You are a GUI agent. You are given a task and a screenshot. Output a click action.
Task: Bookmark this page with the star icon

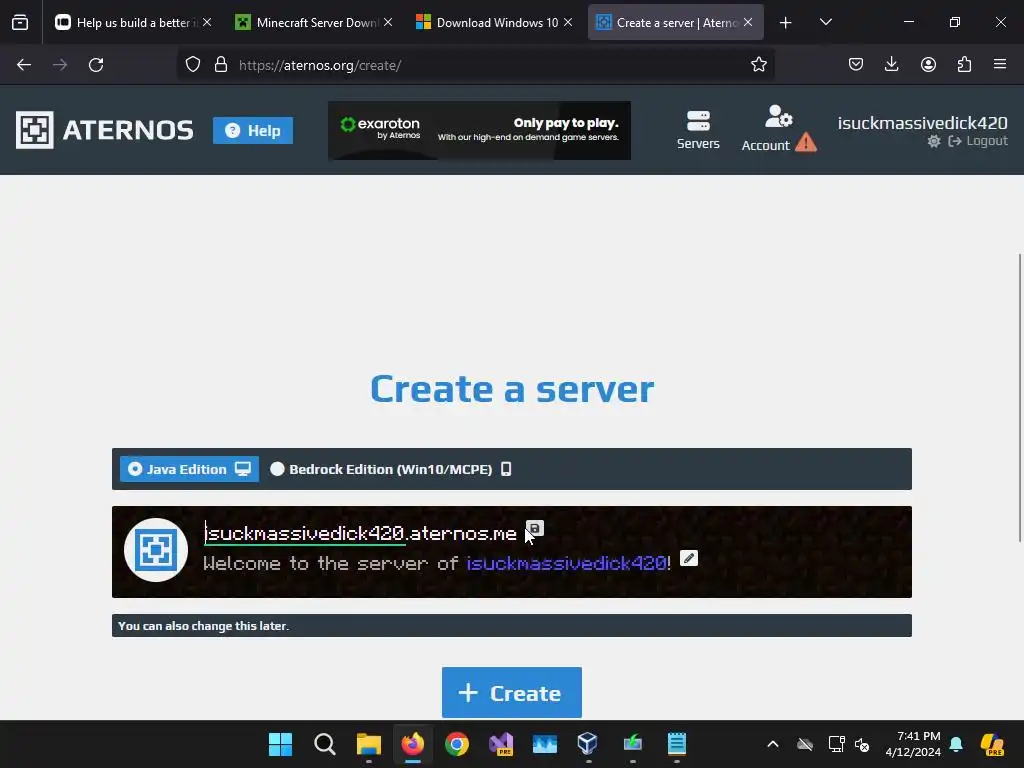758,65
